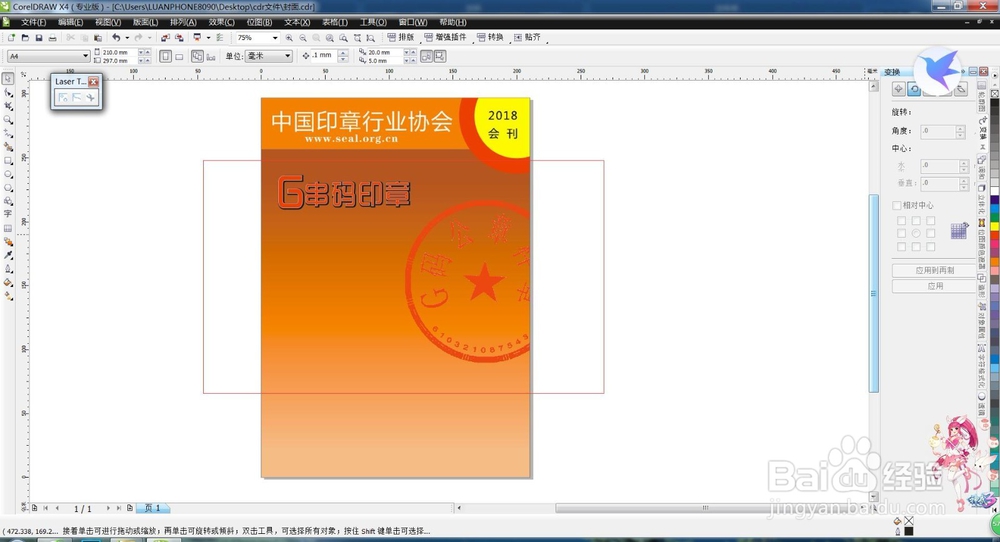The width and height of the screenshot is (1000, 542).
Task: Click the Import icon in the toolbar
Action: point(165,38)
